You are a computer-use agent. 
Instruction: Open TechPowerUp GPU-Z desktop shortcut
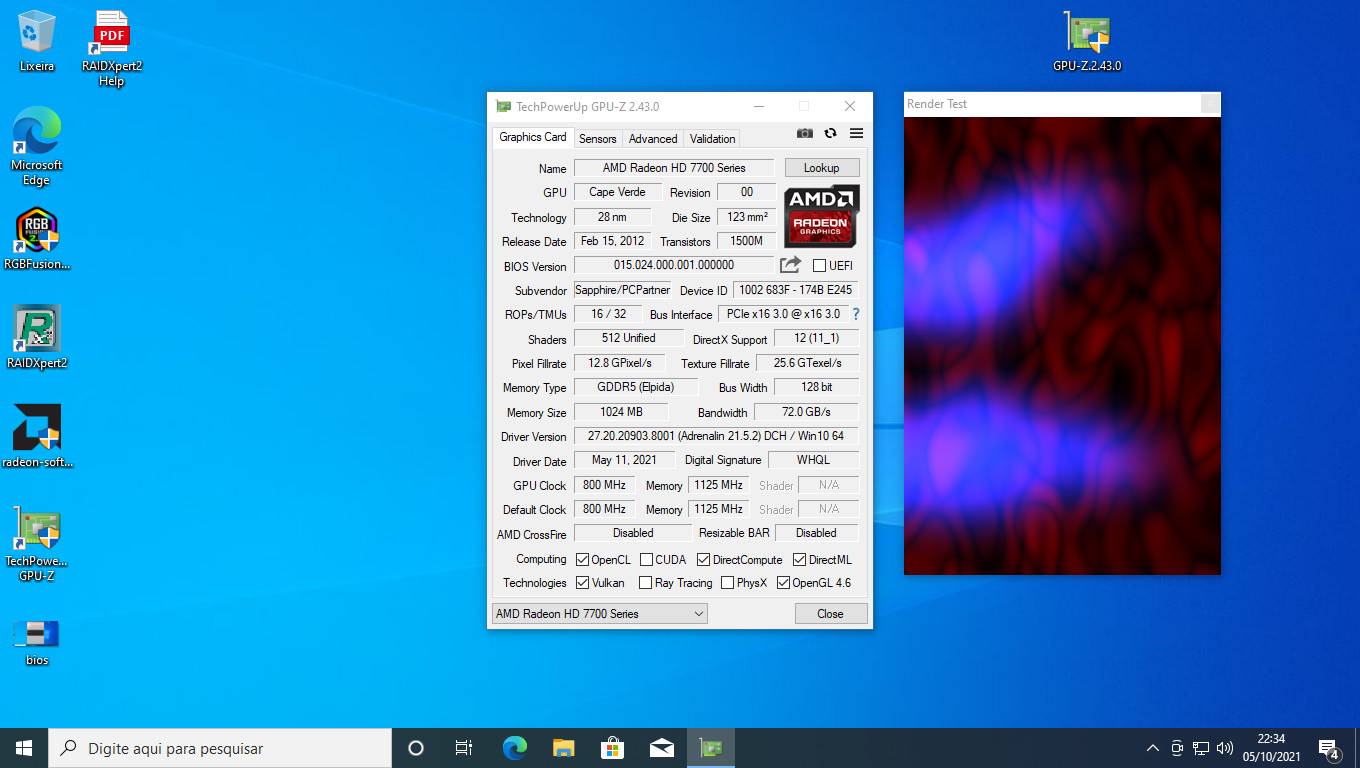click(x=37, y=544)
